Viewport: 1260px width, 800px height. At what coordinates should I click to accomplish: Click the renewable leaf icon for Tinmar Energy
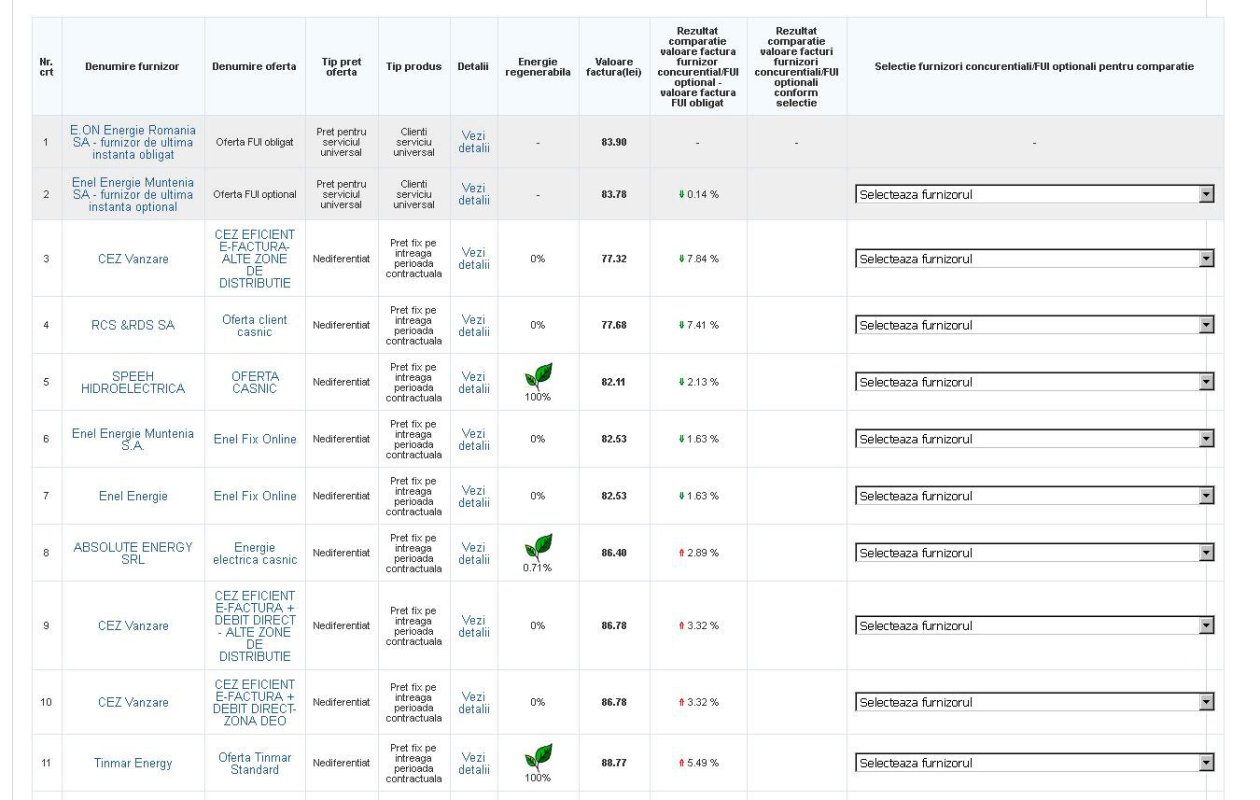538,757
